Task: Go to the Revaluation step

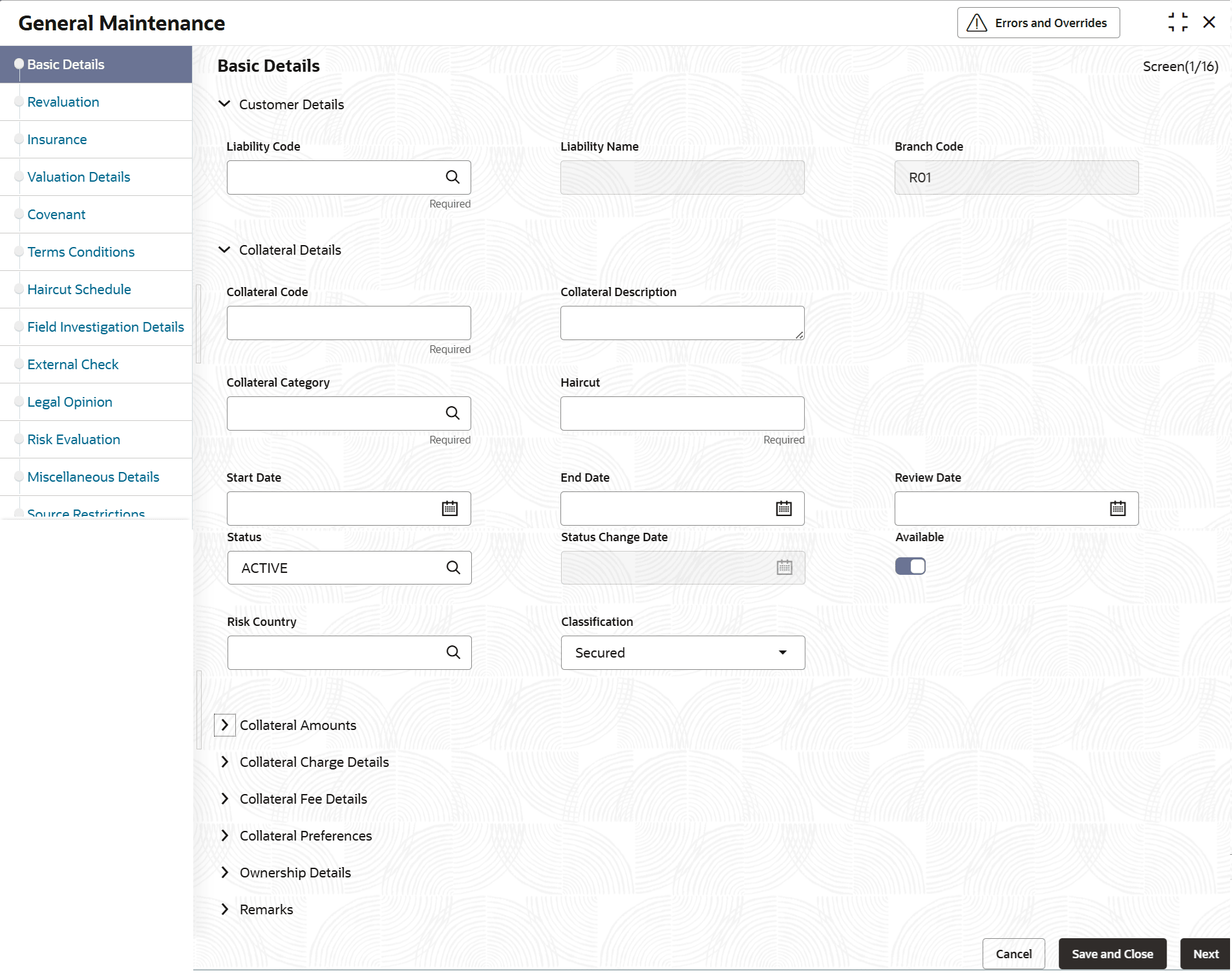Action: 63,102
